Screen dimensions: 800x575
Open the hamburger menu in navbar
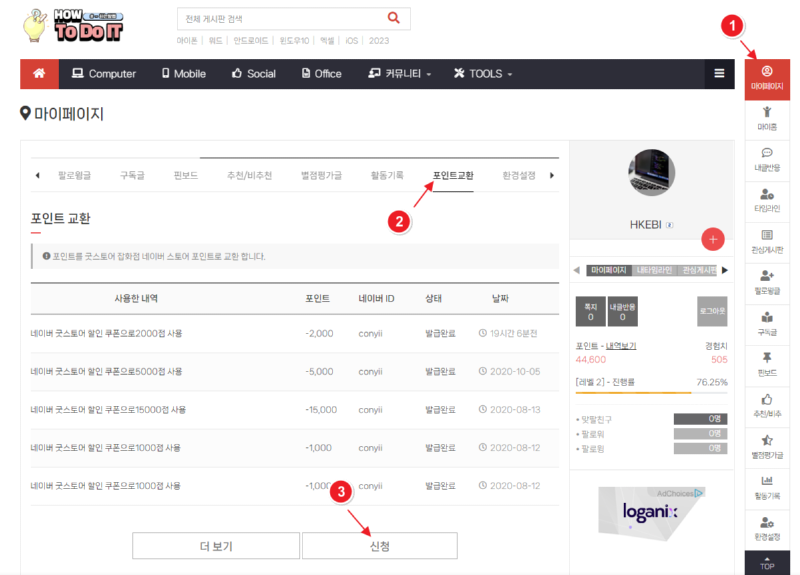(x=719, y=74)
